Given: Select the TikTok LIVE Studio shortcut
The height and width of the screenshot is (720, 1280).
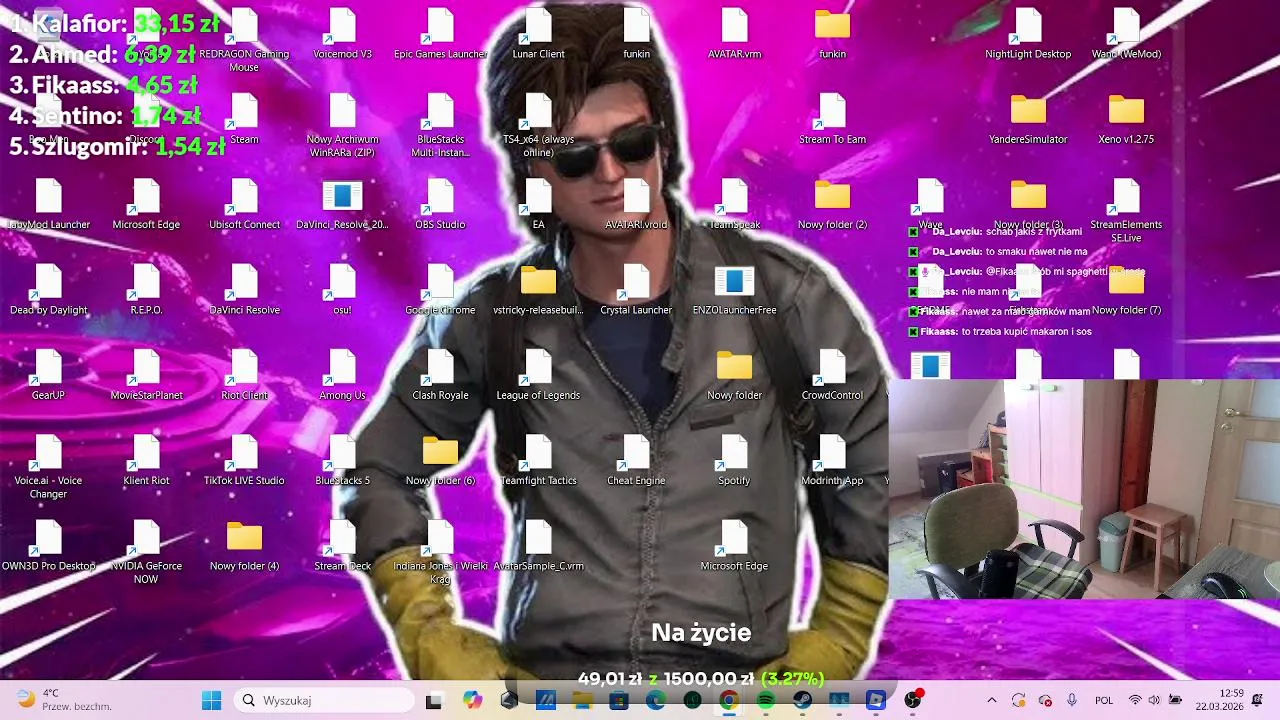Looking at the screenshot, I should click(x=244, y=459).
